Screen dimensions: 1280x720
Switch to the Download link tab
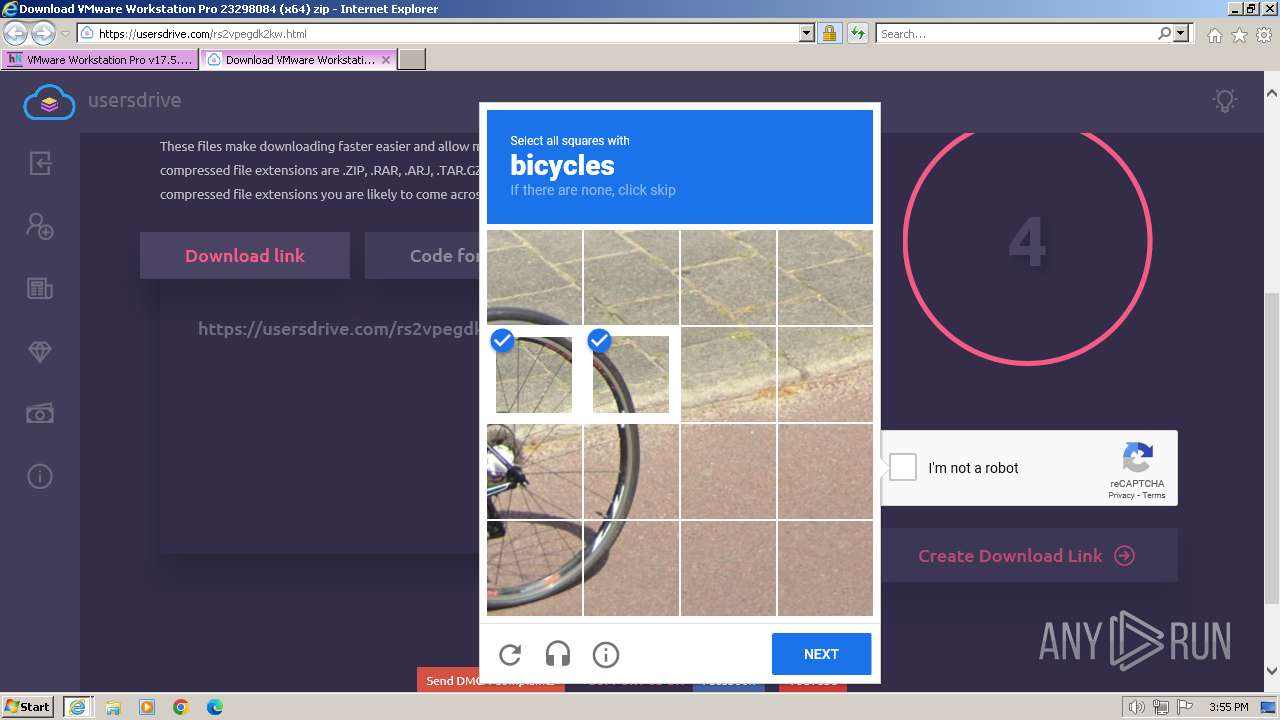click(x=245, y=256)
